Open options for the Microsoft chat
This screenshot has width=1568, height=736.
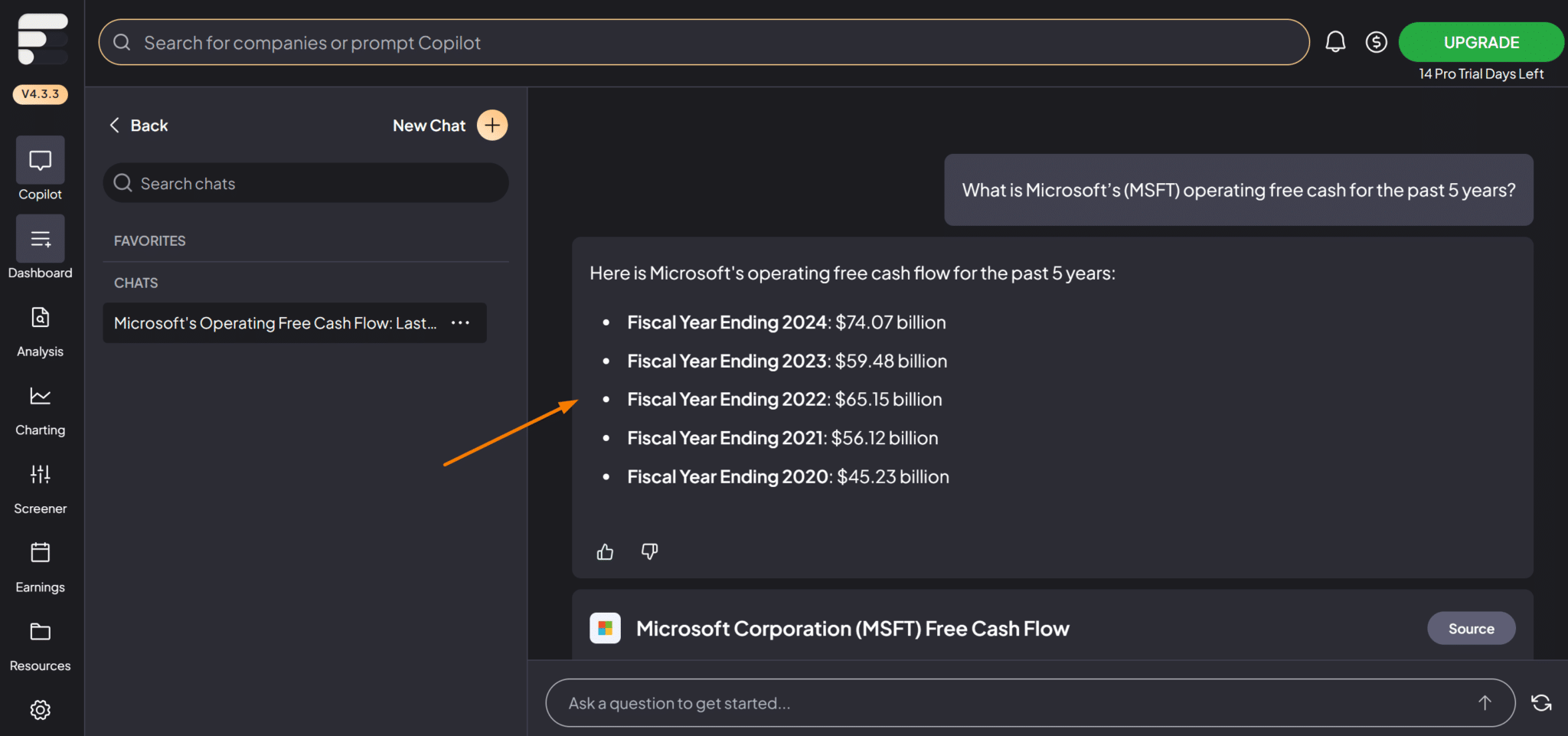pyautogui.click(x=460, y=322)
